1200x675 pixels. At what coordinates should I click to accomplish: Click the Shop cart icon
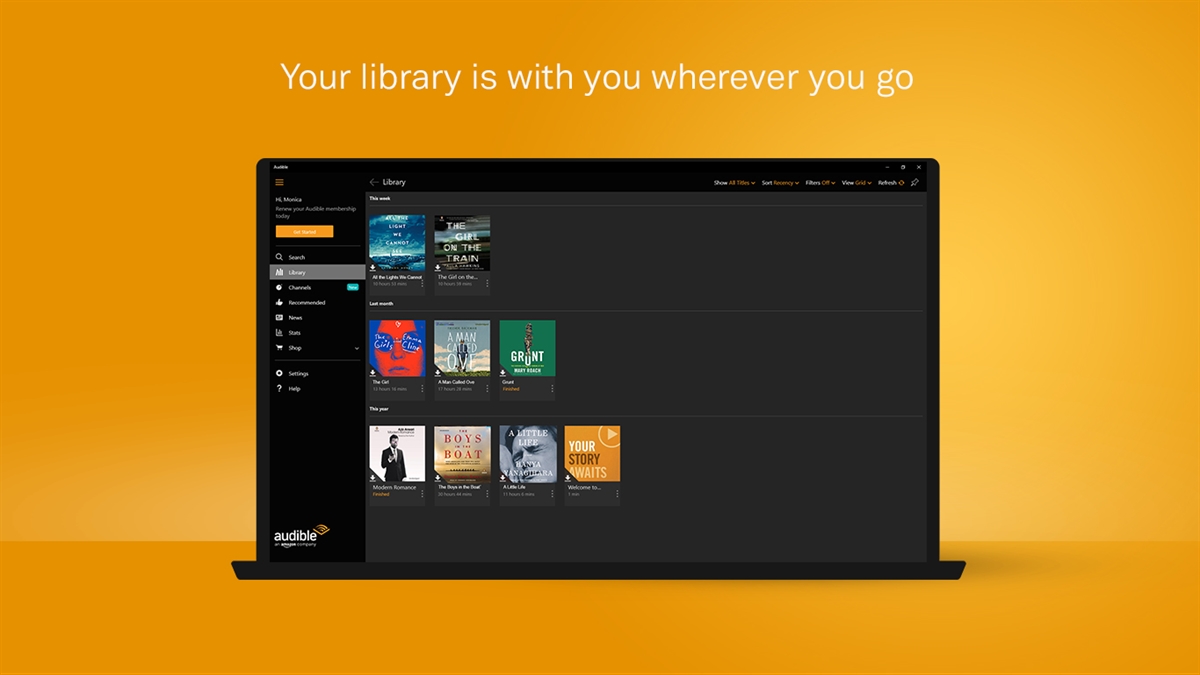[x=279, y=348]
